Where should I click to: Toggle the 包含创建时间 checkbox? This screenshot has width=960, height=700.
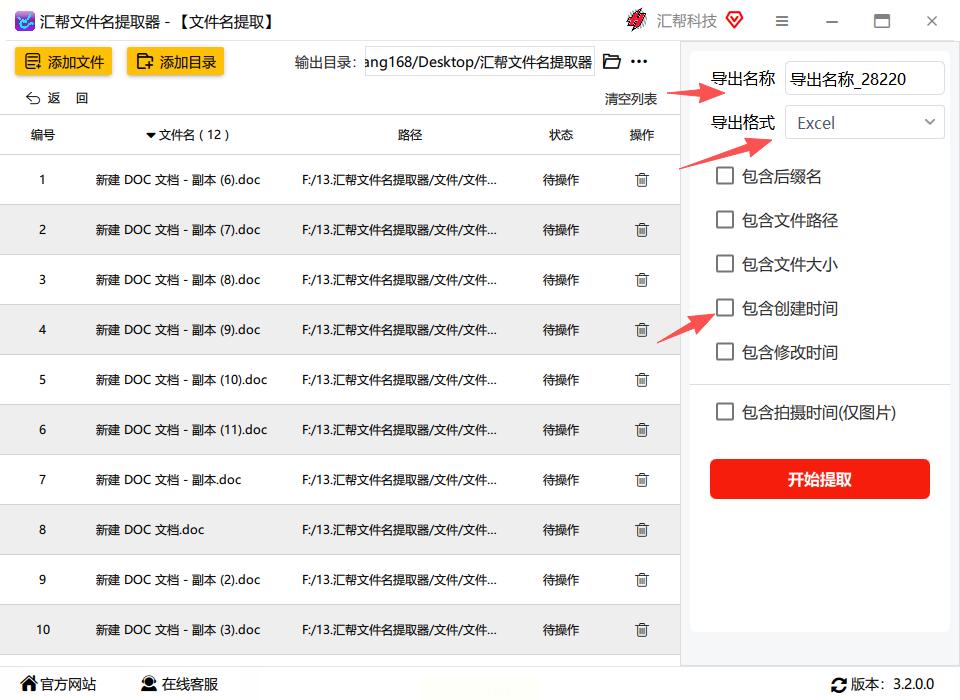click(725, 308)
